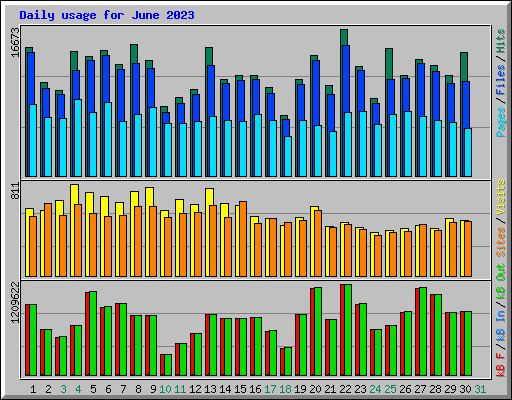512x400 pixels.
Task: Click day label 14 on the x-axis
Action: (225, 389)
